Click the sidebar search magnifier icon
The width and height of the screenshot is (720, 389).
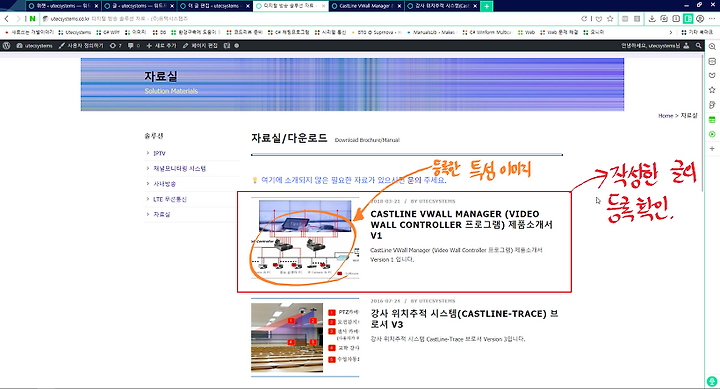pyautogui.click(x=712, y=46)
